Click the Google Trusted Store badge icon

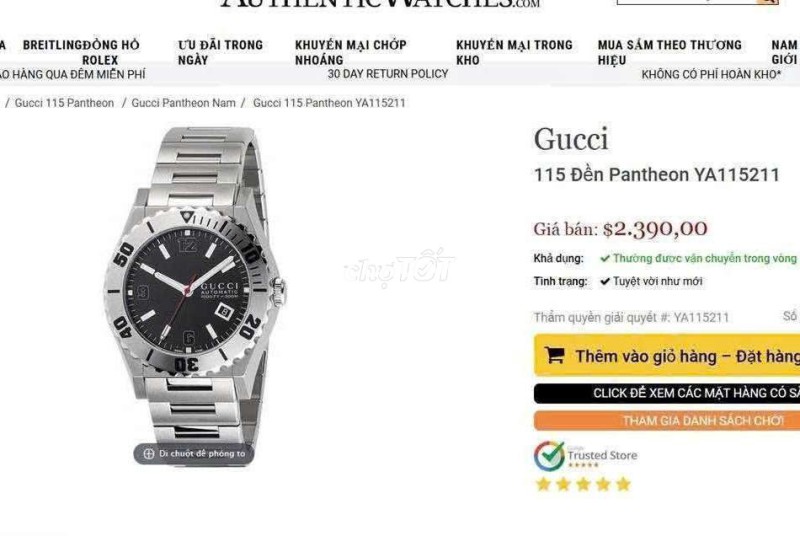[549, 456]
